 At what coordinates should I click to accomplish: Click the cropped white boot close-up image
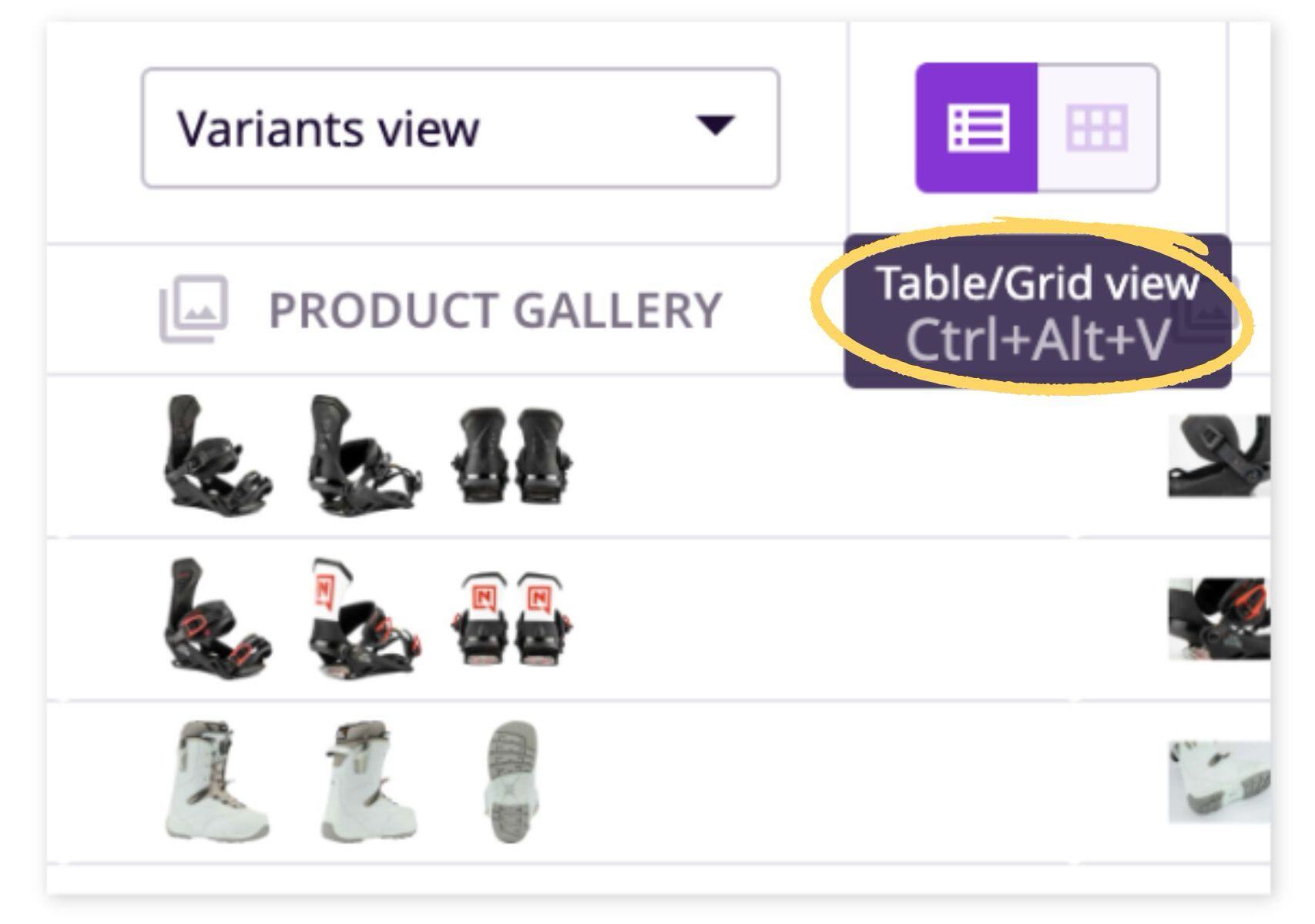point(1218,782)
